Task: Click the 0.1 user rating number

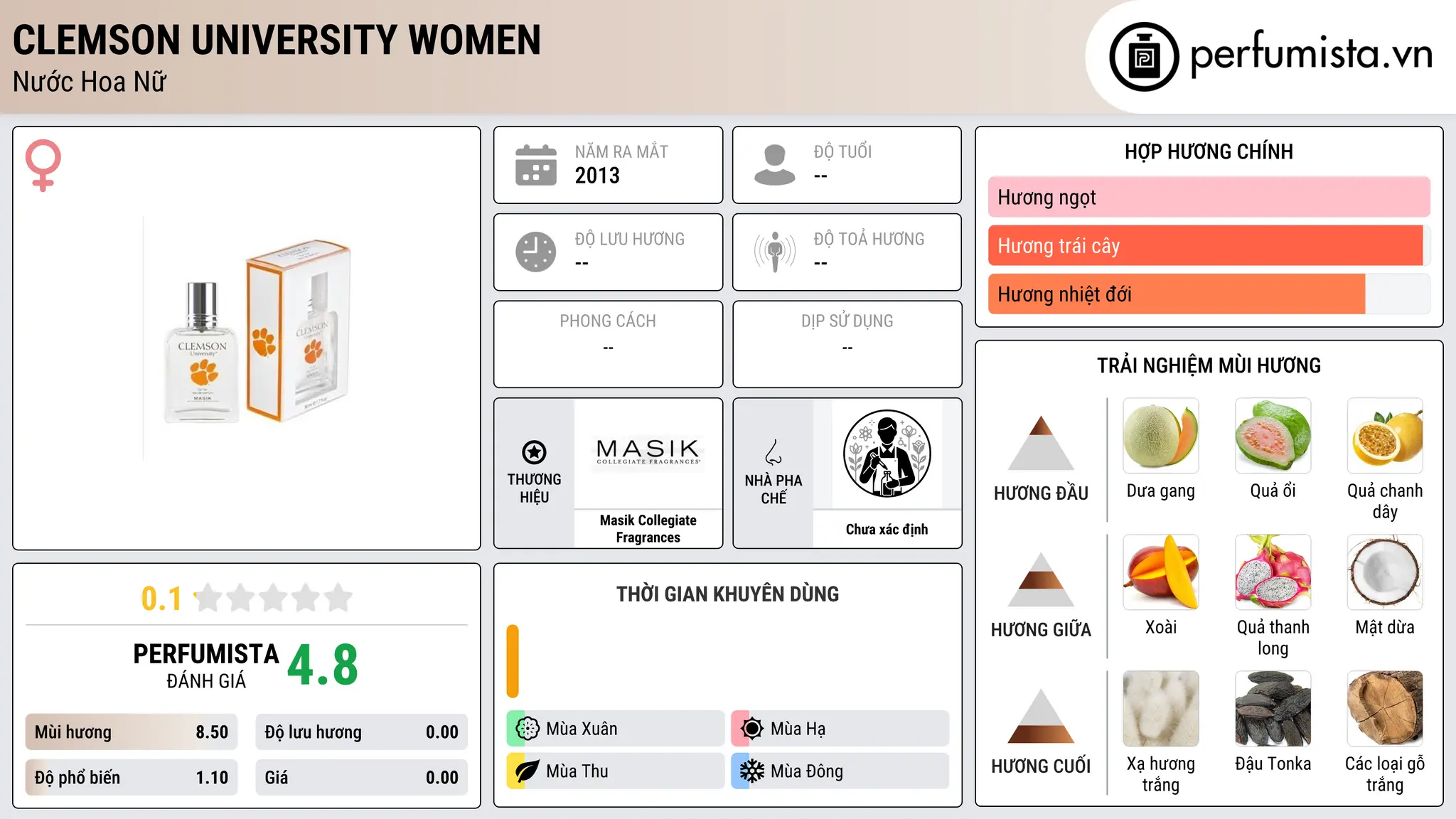Action: point(161,599)
